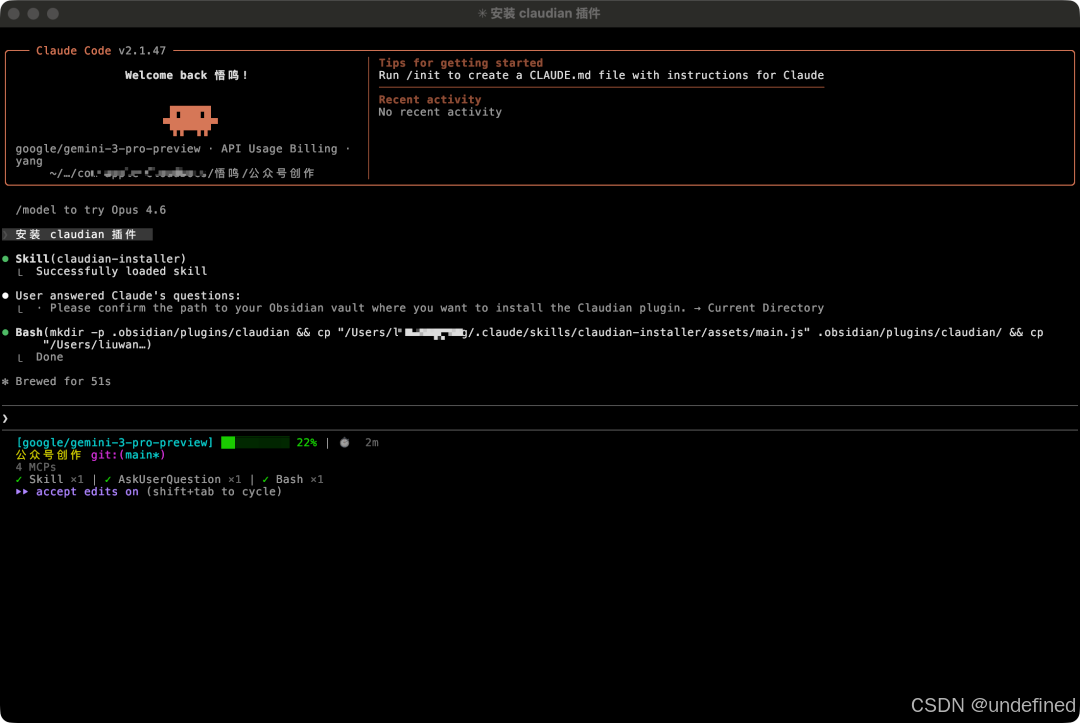This screenshot has width=1080, height=723.
Task: Click the Claude Code pixel mascot logo
Action: click(x=190, y=120)
